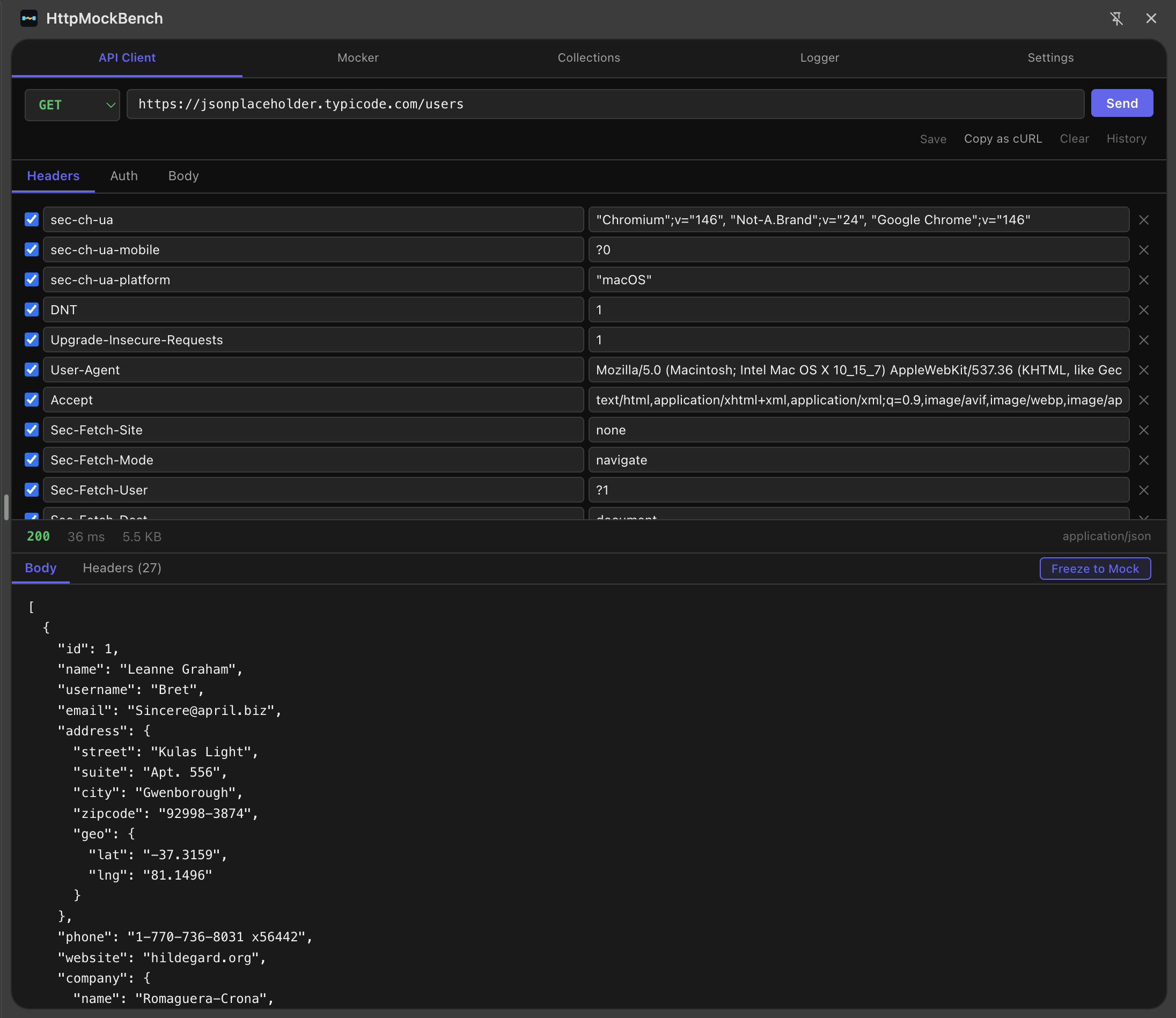This screenshot has height=1018, width=1176.
Task: Remove the sec-ch-ua header row
Action: tap(1144, 220)
